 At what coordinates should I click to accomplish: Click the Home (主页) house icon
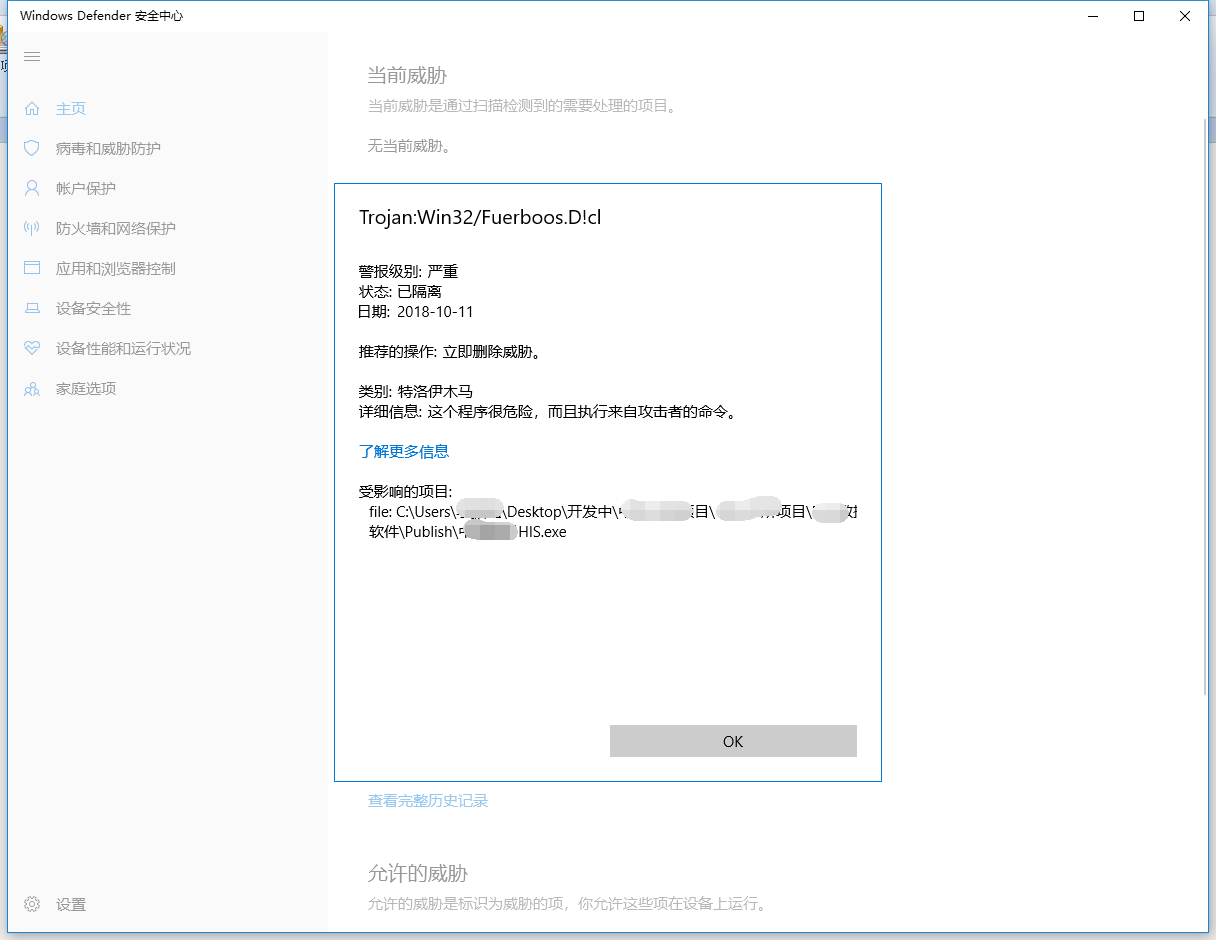tap(32, 108)
